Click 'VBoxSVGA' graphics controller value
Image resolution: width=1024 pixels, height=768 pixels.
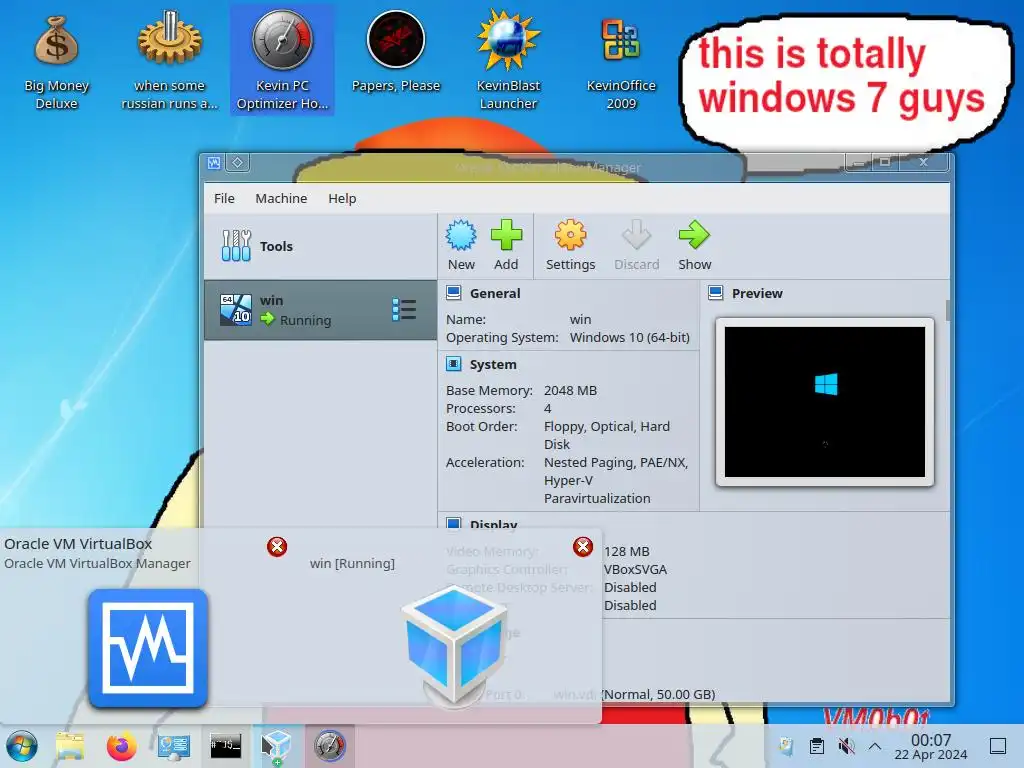point(635,569)
